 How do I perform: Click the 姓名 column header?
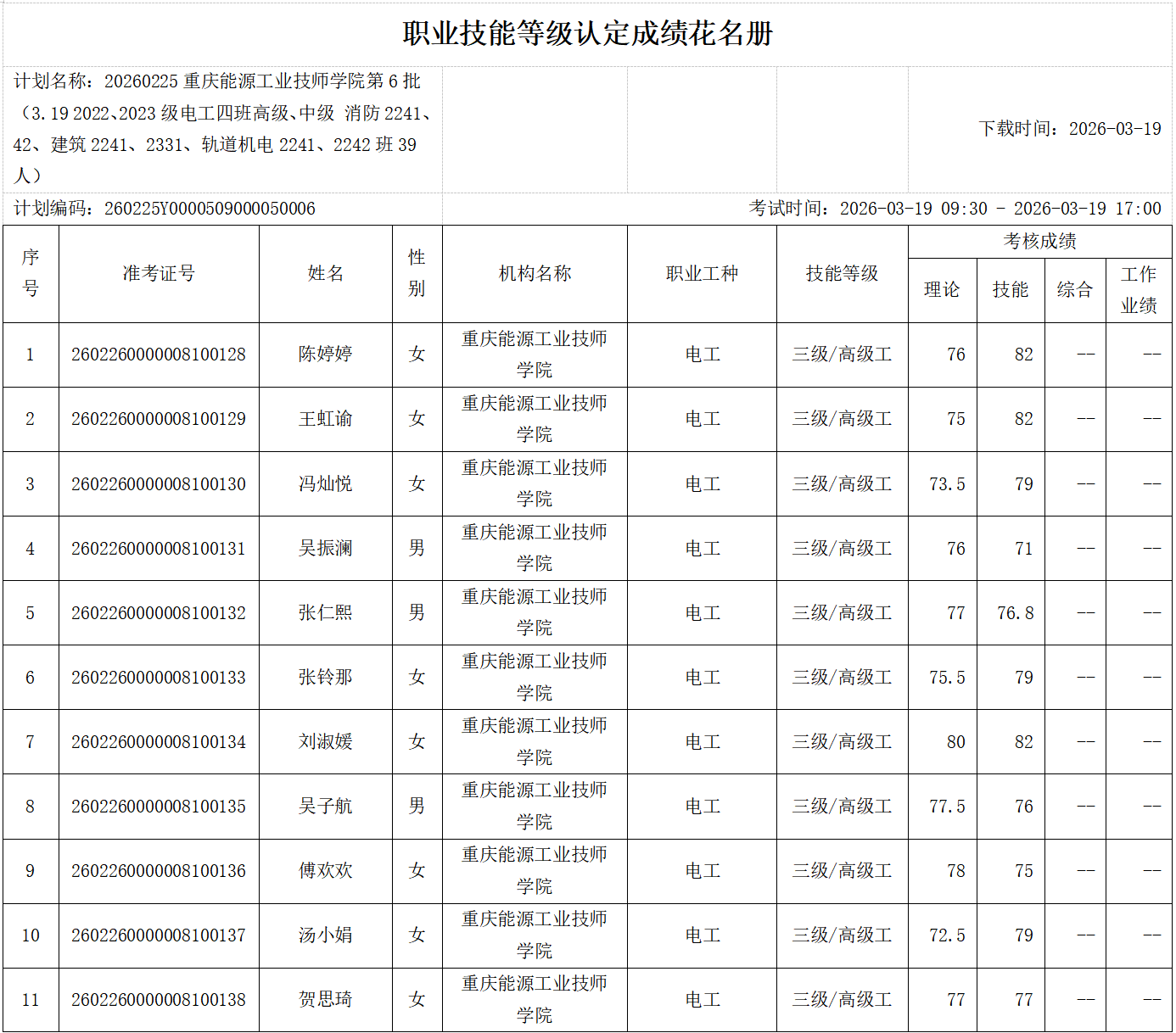(x=326, y=273)
